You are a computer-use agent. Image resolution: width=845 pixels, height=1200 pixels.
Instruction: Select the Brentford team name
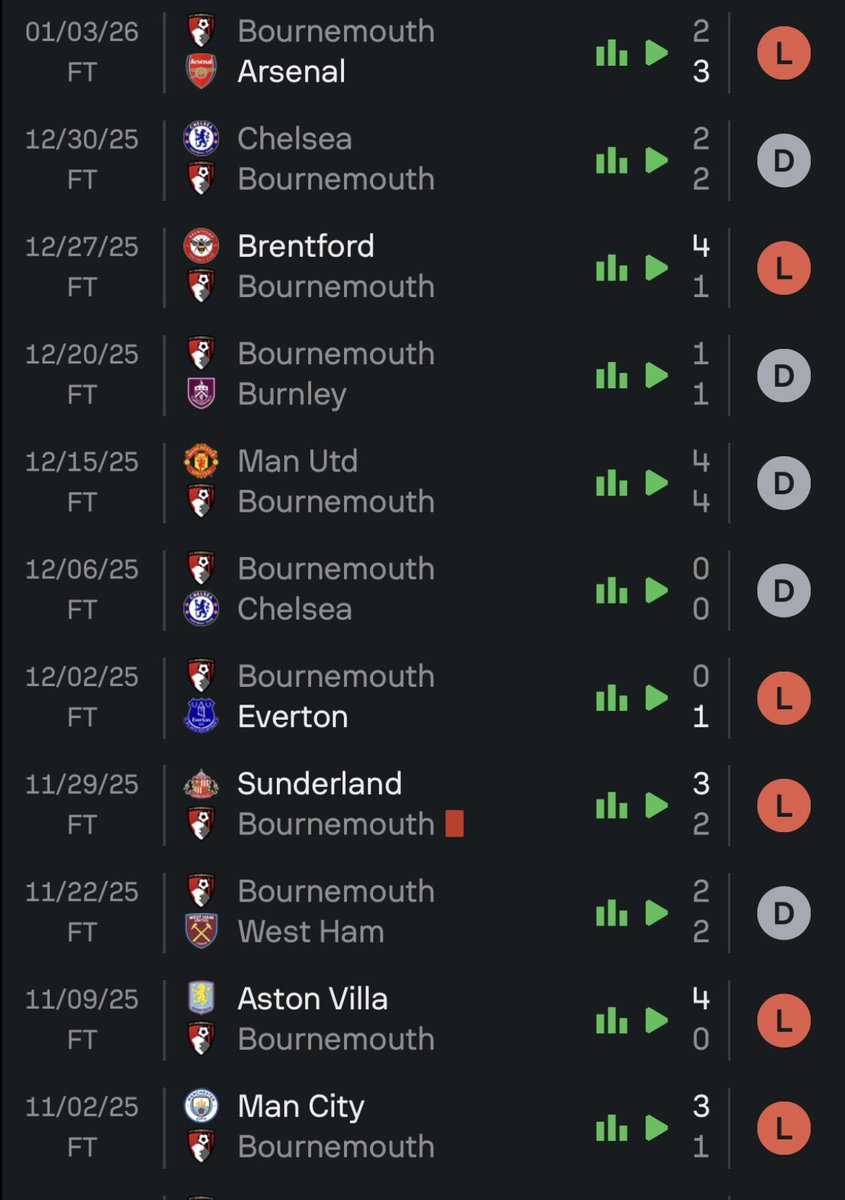(306, 246)
